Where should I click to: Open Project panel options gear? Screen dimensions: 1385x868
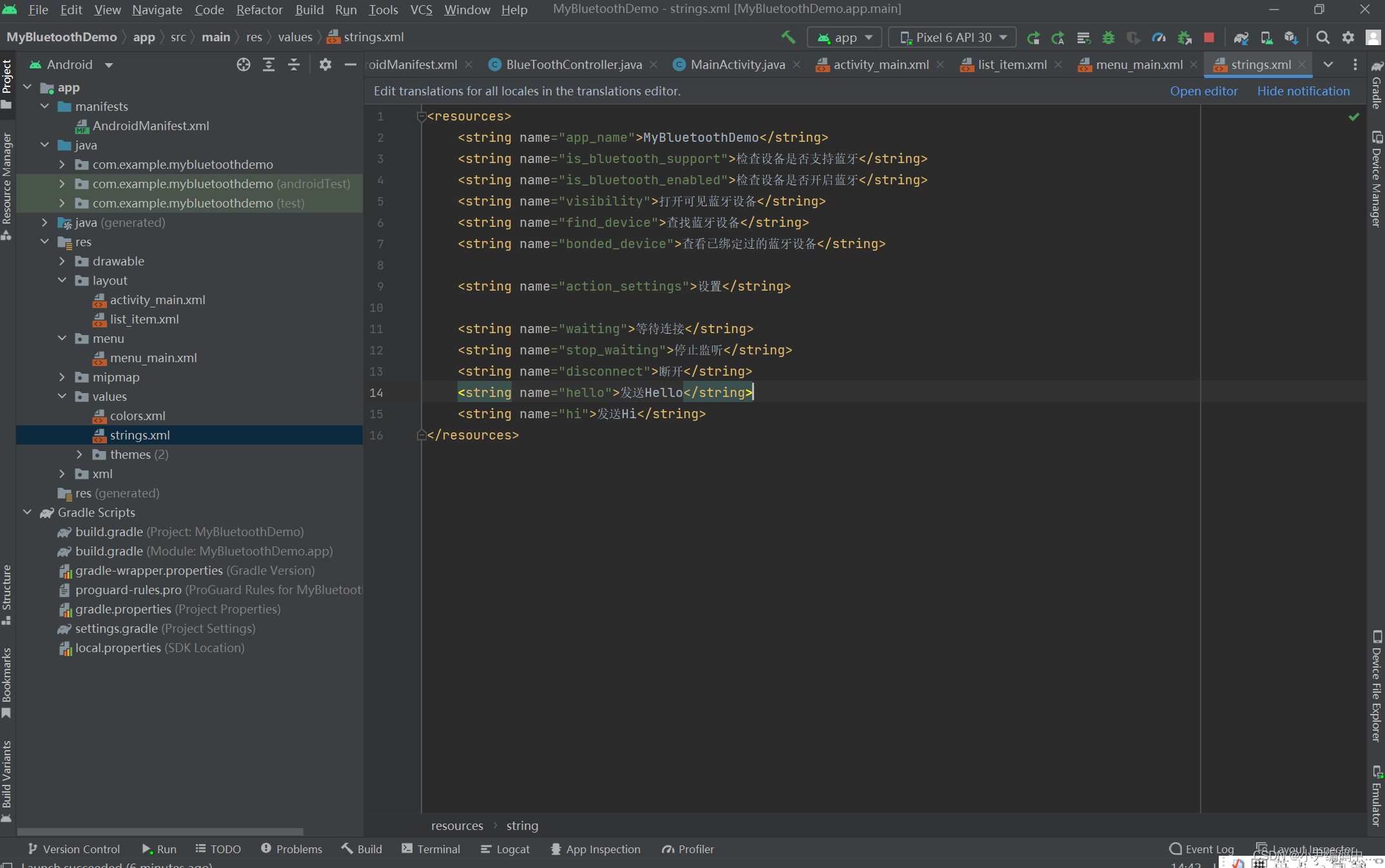coord(325,64)
